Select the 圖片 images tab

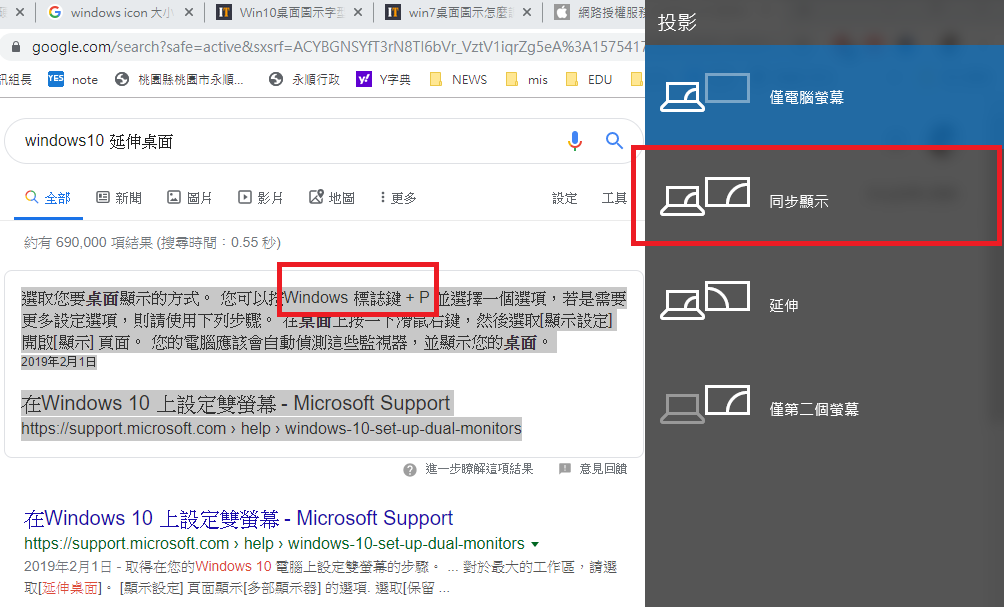190,198
